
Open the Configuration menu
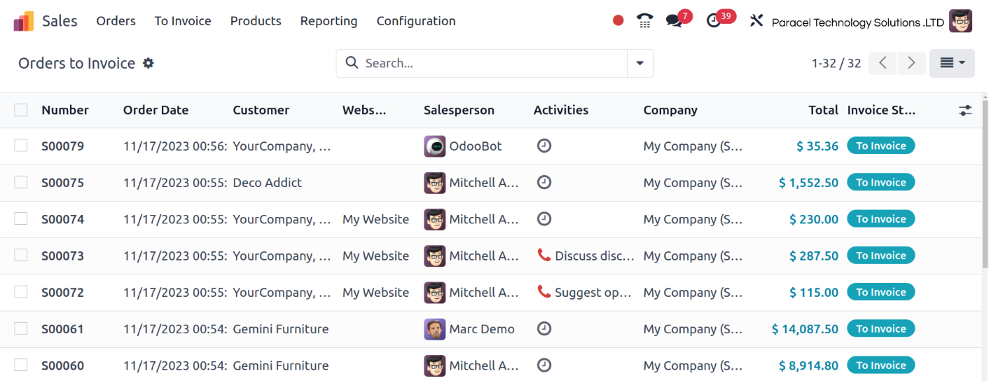point(416,21)
